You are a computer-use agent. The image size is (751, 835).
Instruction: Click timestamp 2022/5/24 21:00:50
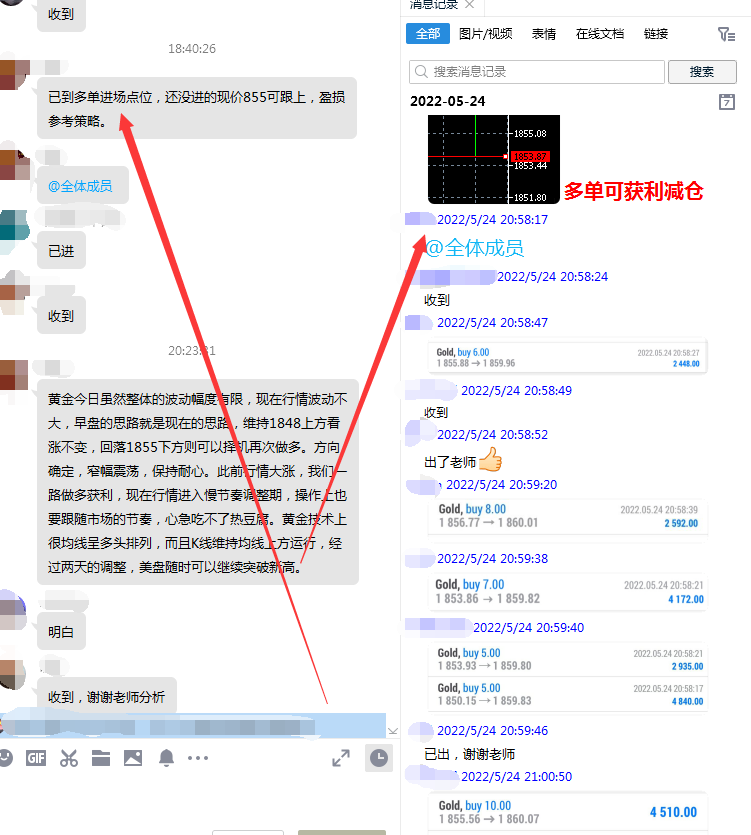[516, 776]
